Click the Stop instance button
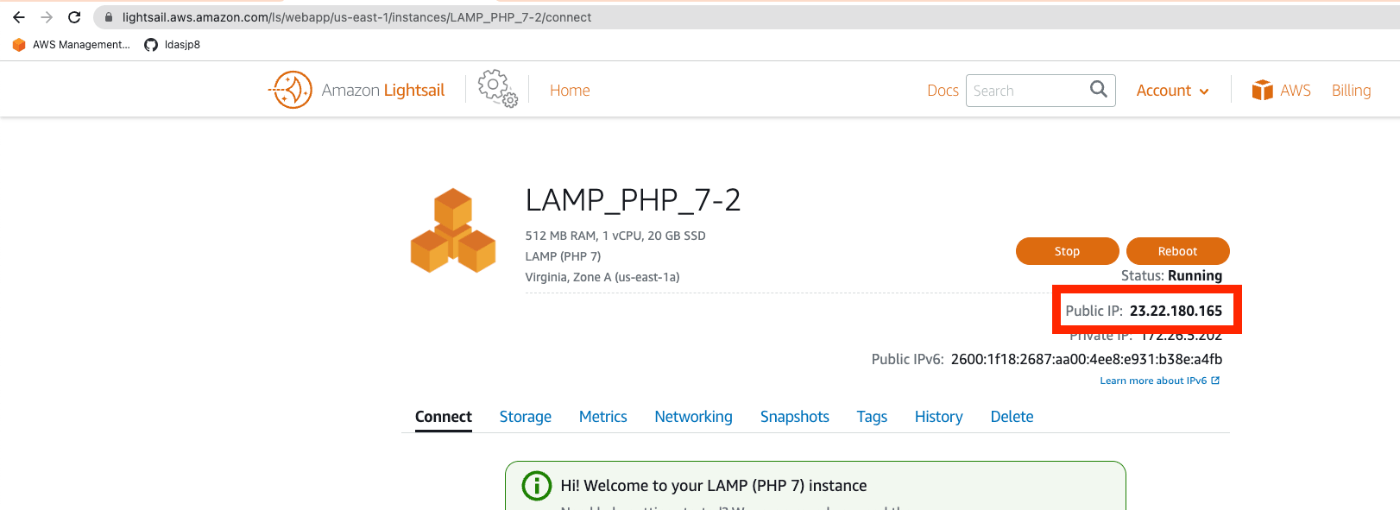 1067,251
